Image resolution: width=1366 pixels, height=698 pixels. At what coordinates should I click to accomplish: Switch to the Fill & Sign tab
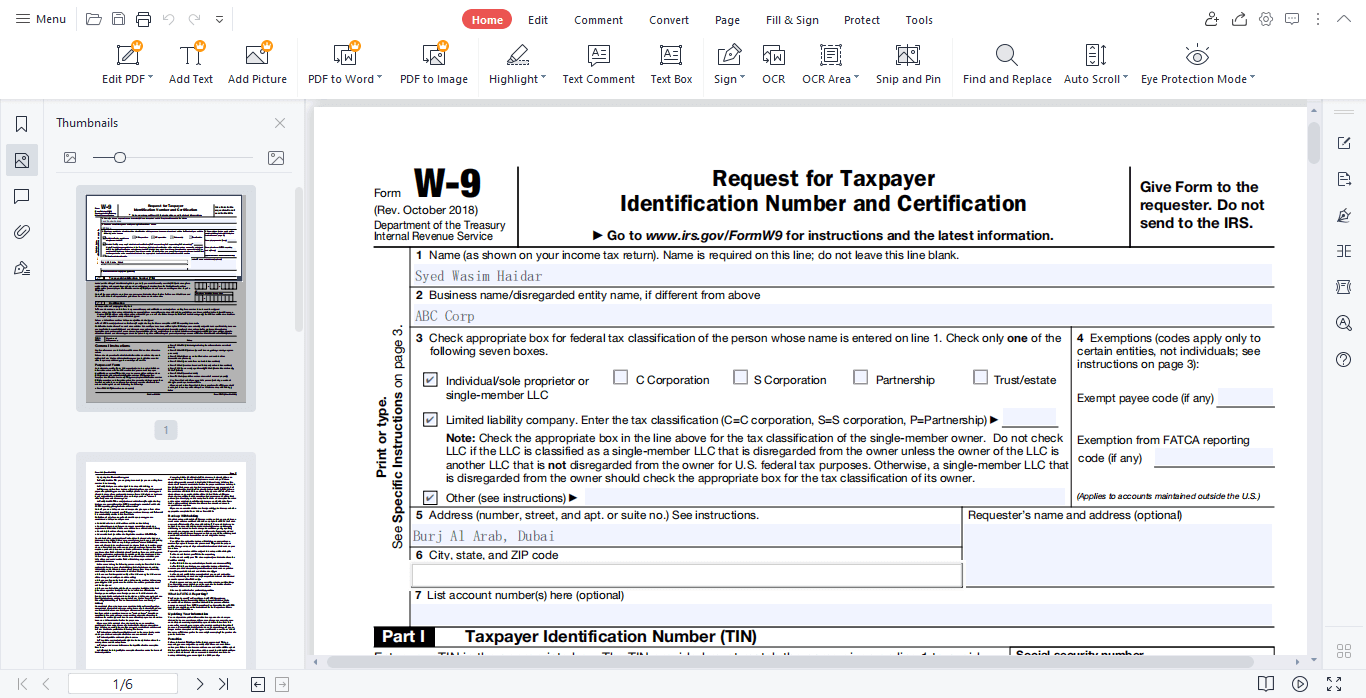(791, 20)
